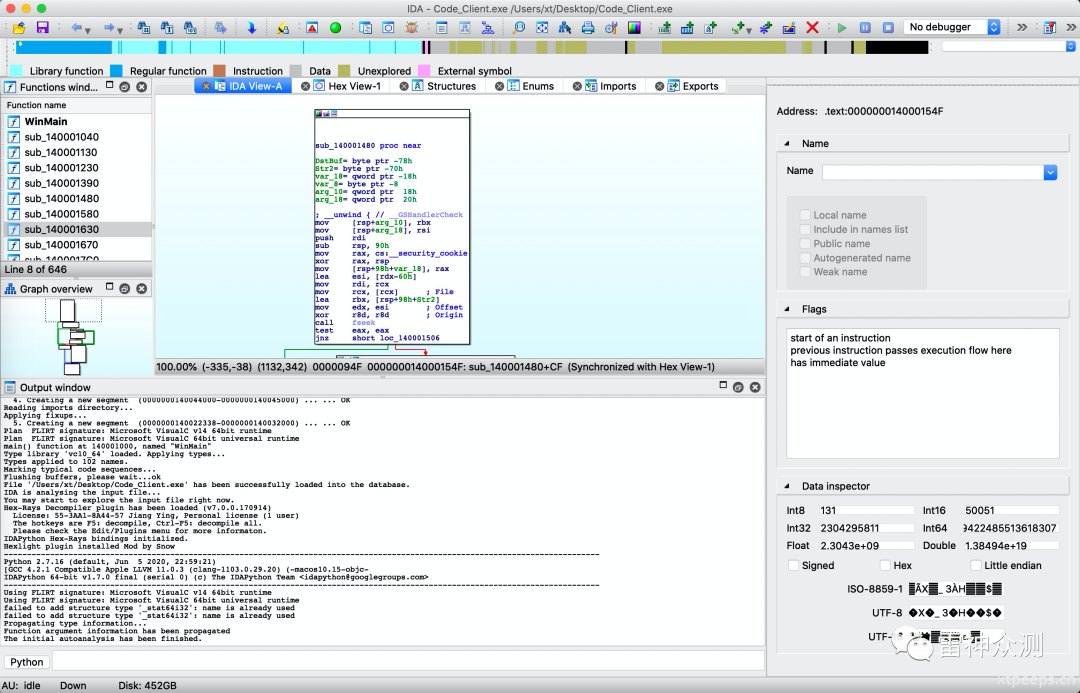Screen dimensions: 1080x693
Task: Open the back arrow history dropdown
Action: (87, 30)
